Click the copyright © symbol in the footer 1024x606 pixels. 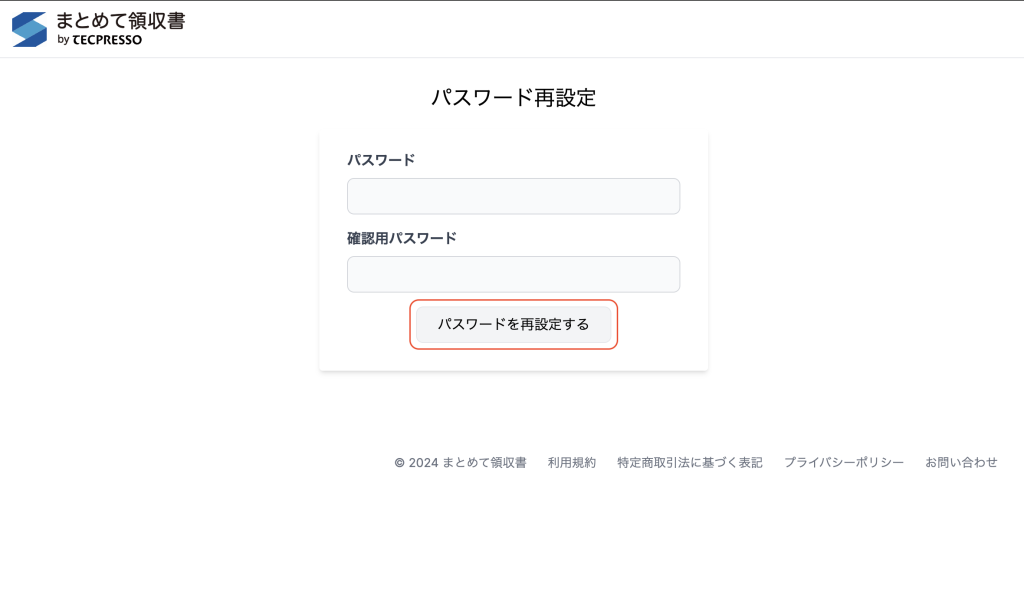pyautogui.click(x=400, y=463)
